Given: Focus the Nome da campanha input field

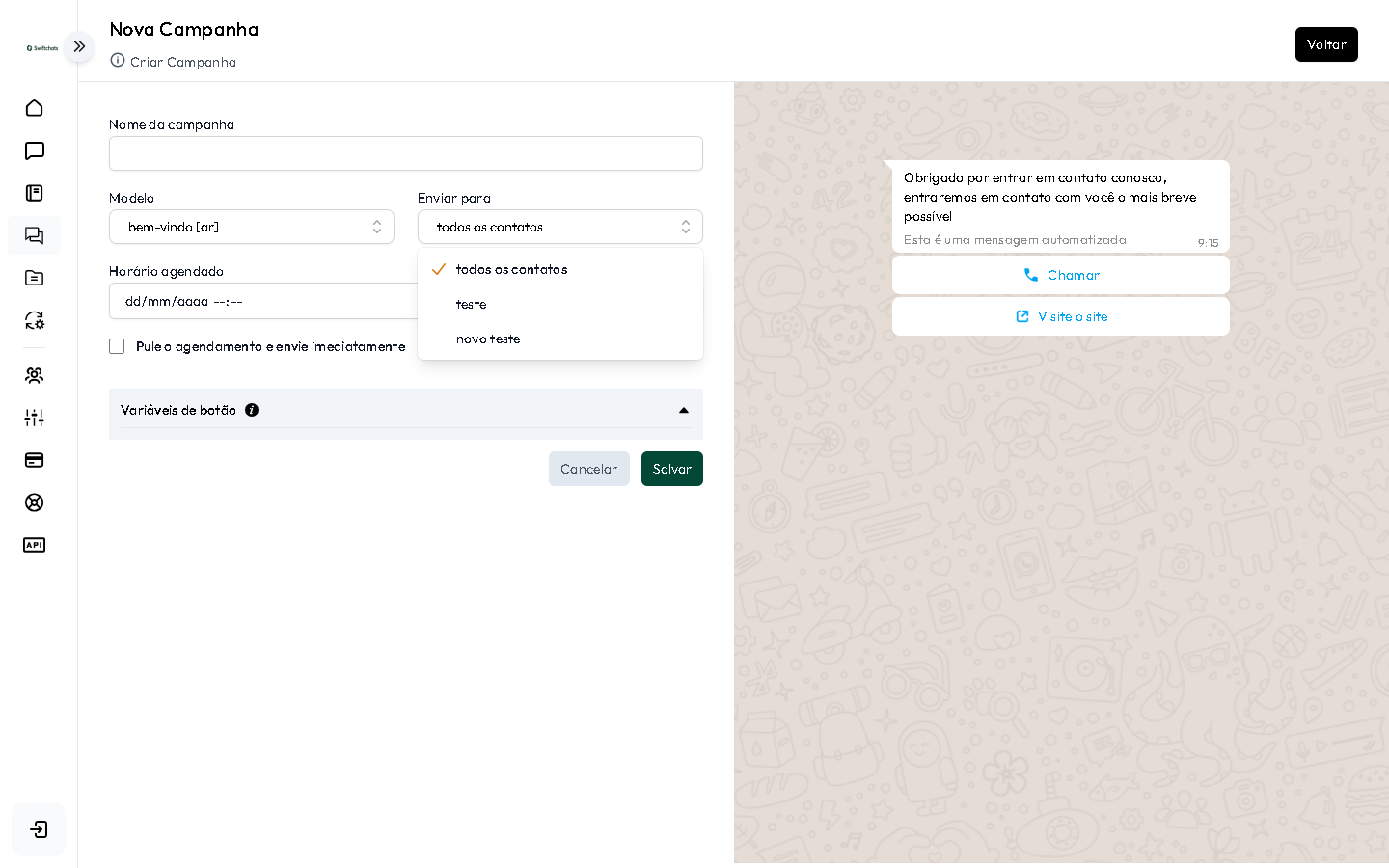Looking at the screenshot, I should pyautogui.click(x=405, y=153).
